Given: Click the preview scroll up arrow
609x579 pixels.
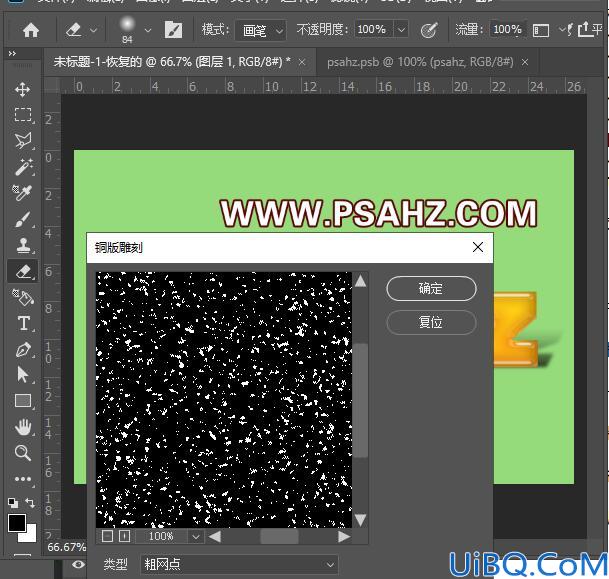Looking at the screenshot, I should (x=360, y=281).
